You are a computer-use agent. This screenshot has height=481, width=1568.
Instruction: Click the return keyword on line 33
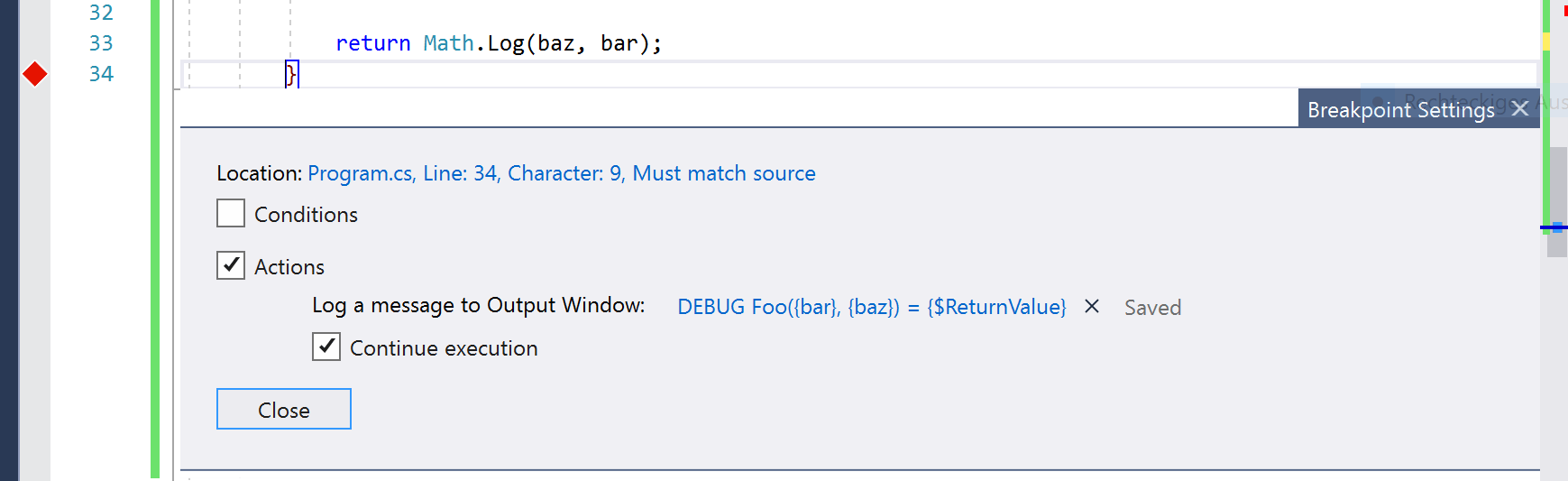(372, 43)
